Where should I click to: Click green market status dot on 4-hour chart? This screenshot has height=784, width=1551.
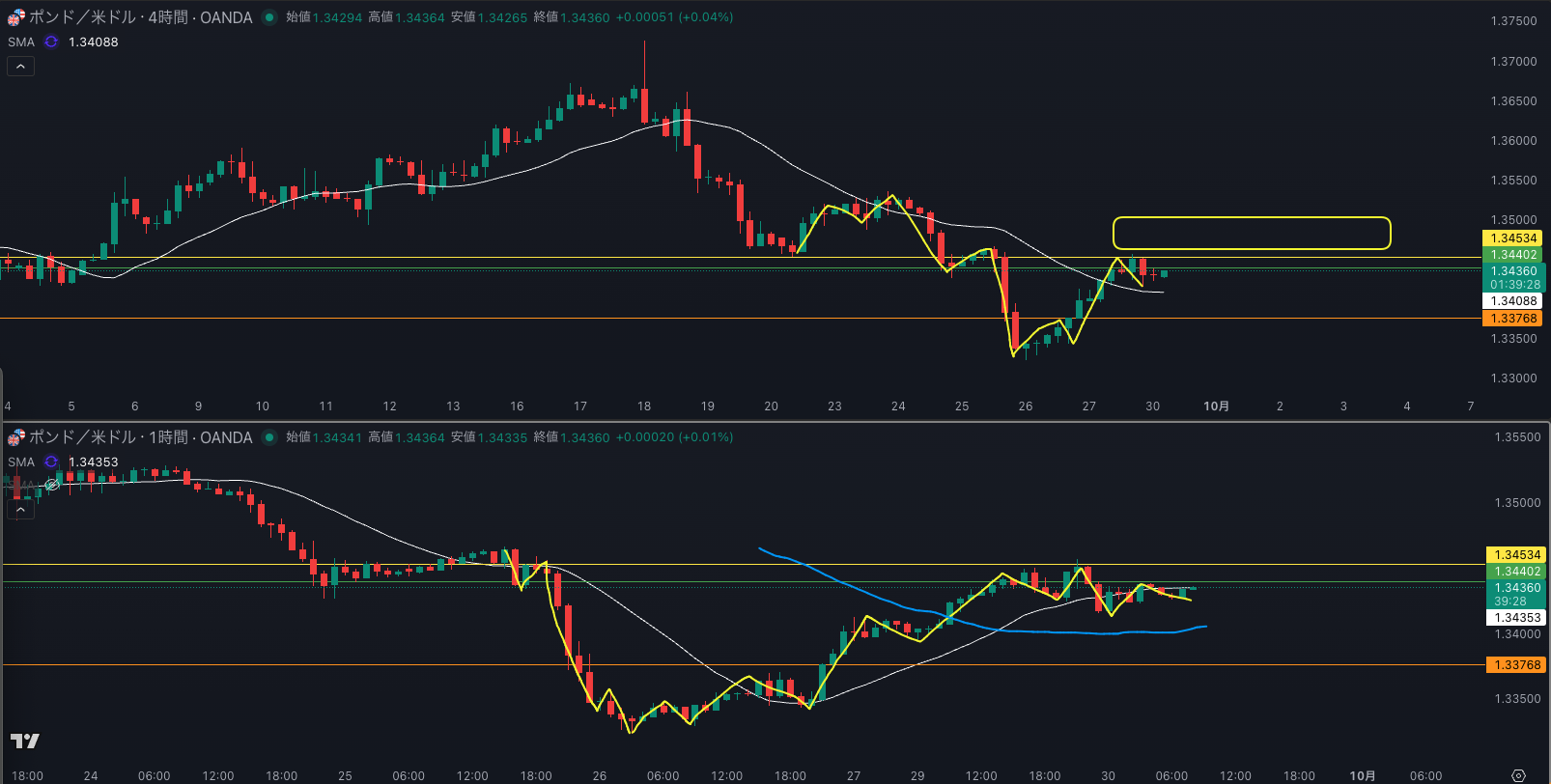tap(268, 17)
